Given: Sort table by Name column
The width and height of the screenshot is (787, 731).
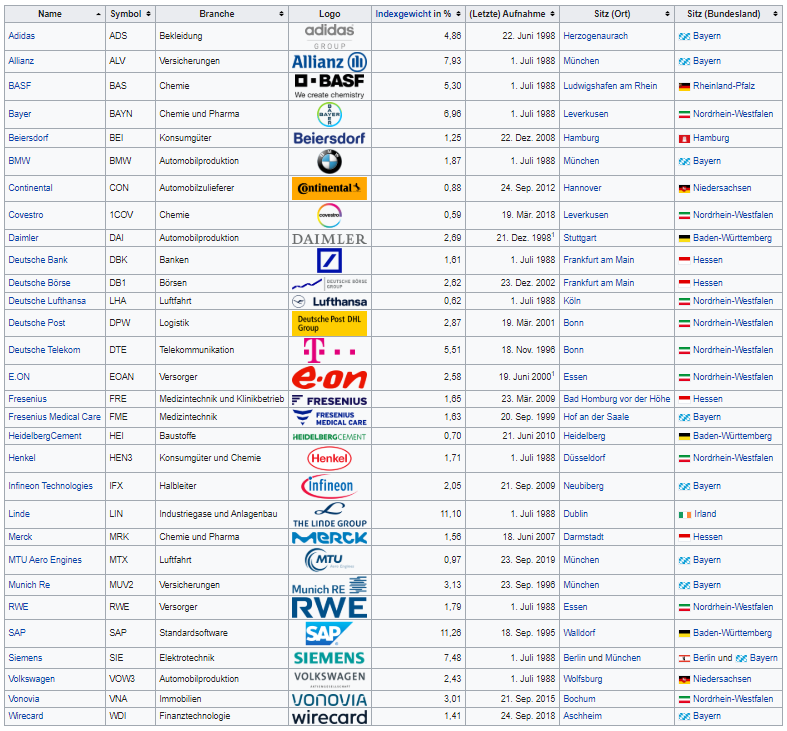Looking at the screenshot, I should (55, 14).
